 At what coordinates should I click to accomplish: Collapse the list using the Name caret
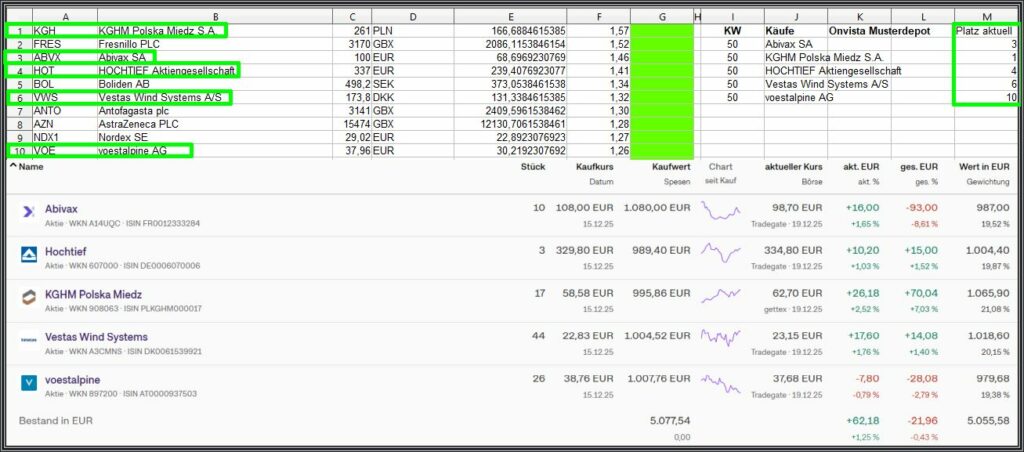(x=13, y=167)
